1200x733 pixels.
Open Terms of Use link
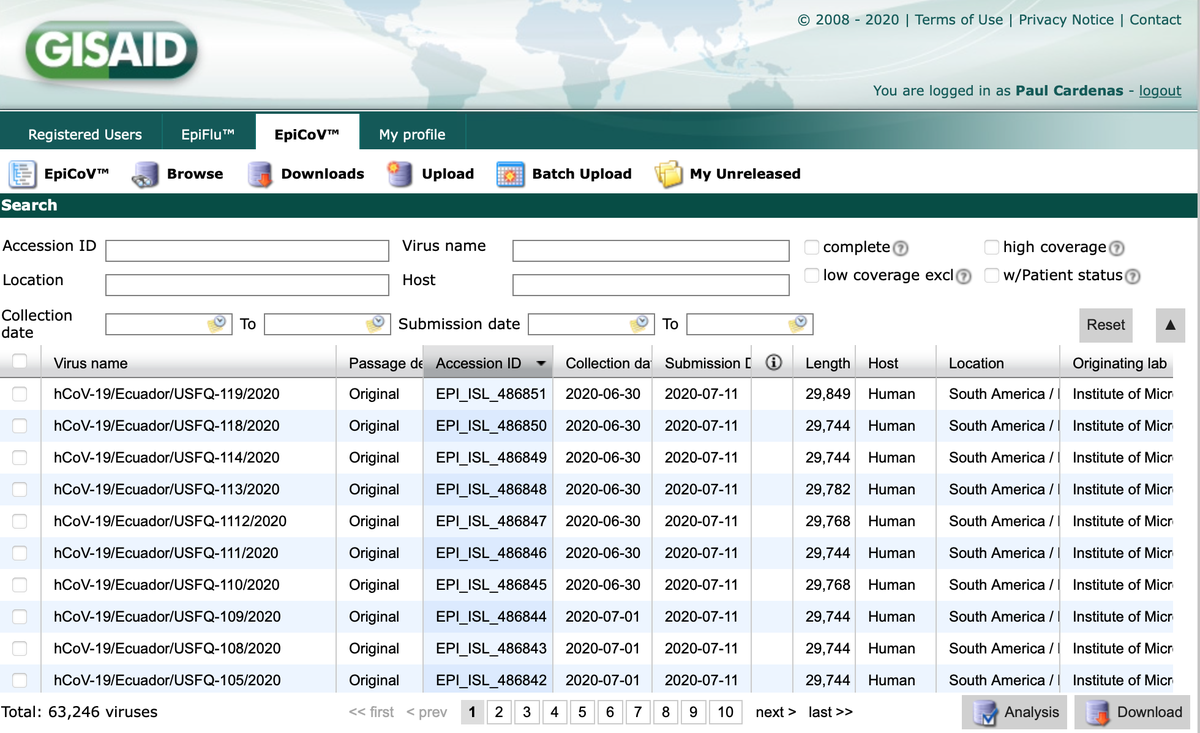pyautogui.click(x=958, y=20)
